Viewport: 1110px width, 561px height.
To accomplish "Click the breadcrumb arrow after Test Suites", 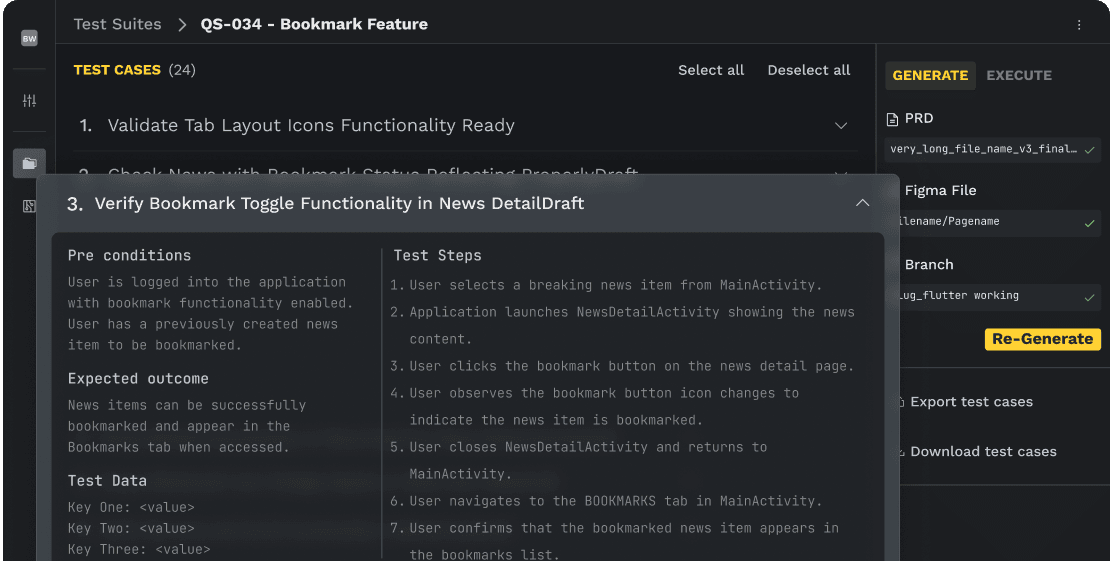I will click(182, 25).
